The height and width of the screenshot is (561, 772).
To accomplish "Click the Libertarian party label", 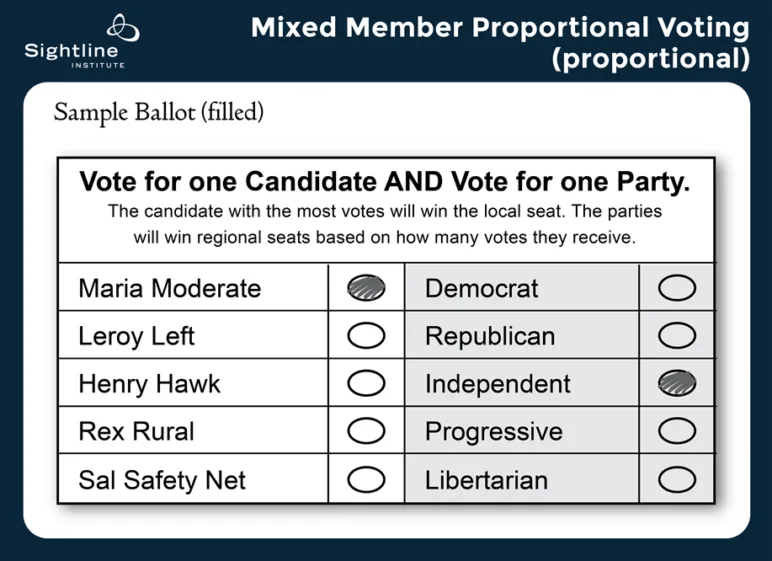I will (486, 481).
